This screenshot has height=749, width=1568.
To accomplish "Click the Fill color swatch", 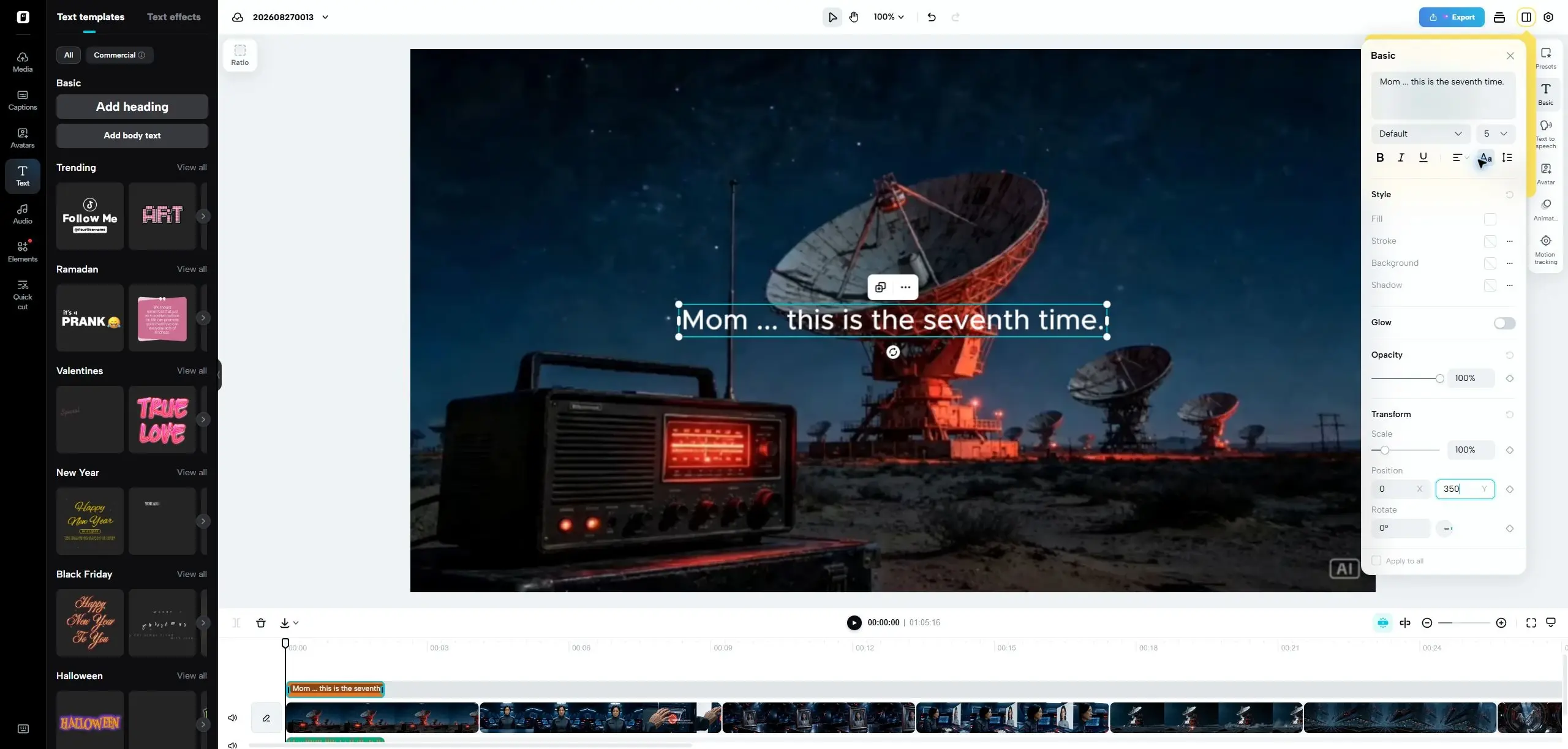I will pos(1490,219).
